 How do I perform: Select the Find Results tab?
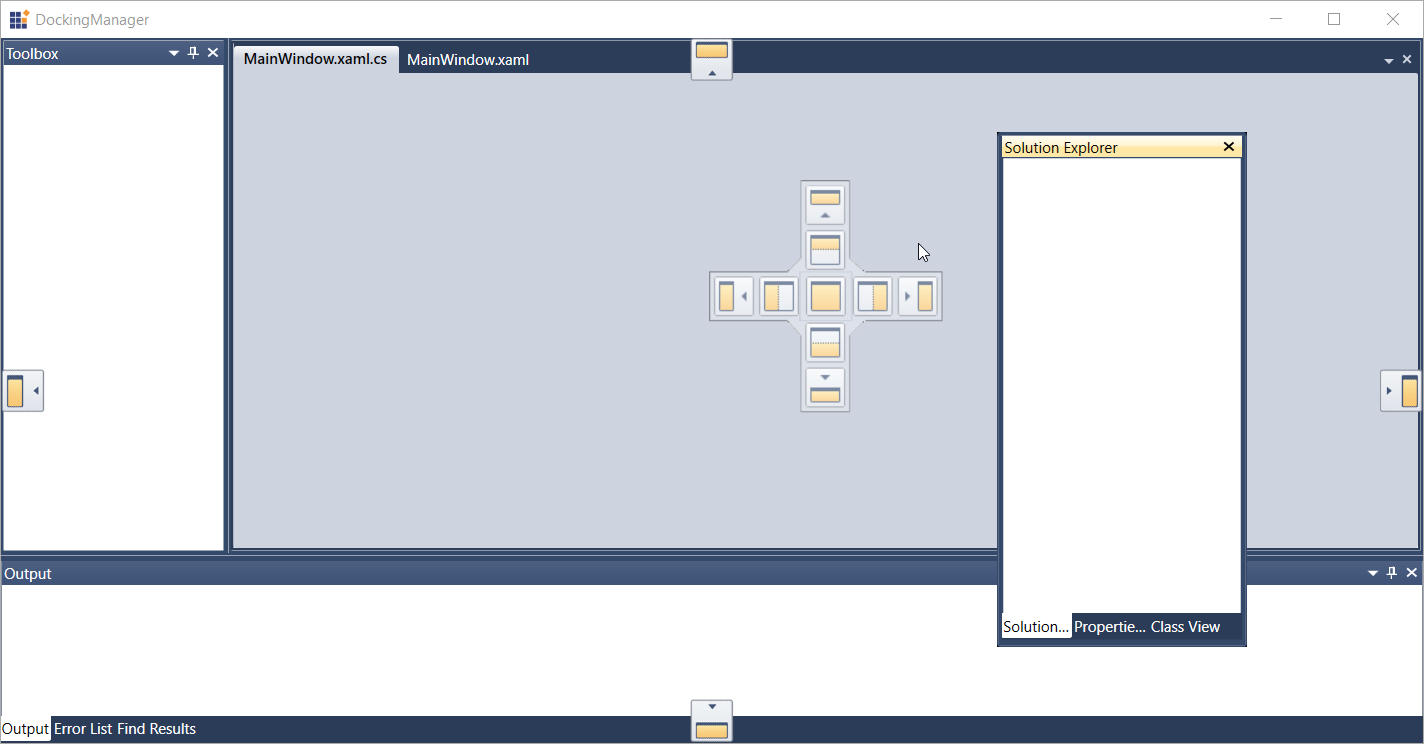pos(156,729)
